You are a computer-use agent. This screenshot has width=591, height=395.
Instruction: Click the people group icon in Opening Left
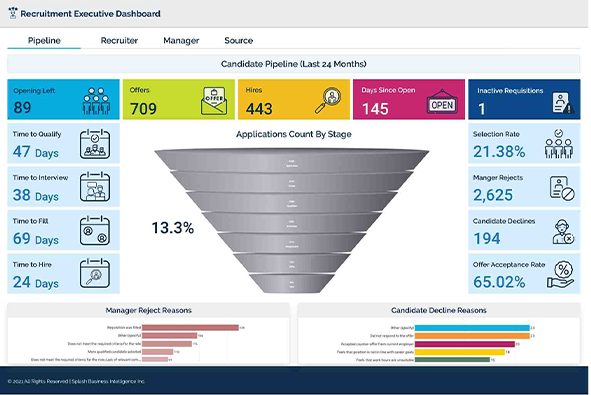[96, 101]
